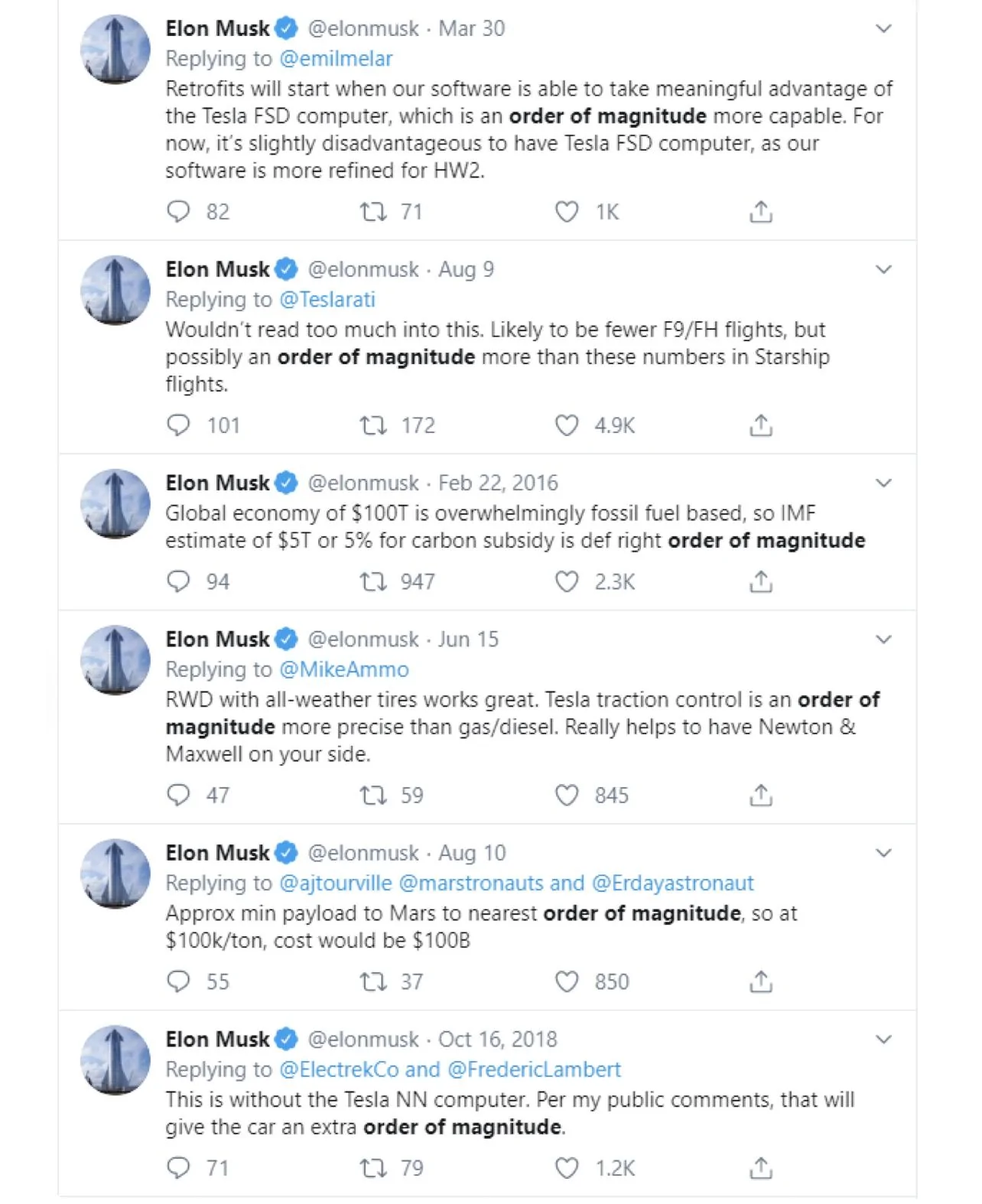The height and width of the screenshot is (1204, 982).
Task: Open the @MikeAmmo reply handle
Action: coord(344,669)
